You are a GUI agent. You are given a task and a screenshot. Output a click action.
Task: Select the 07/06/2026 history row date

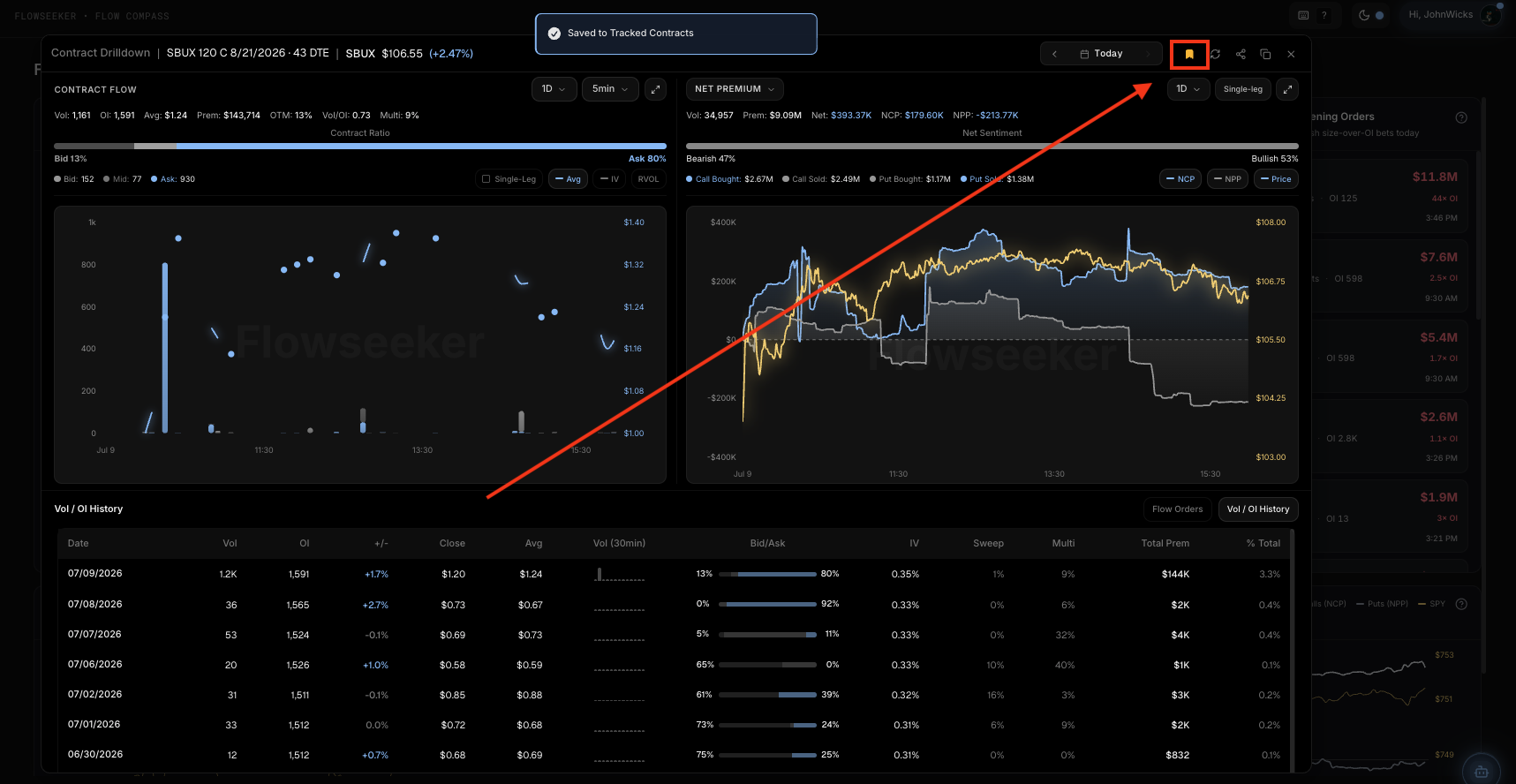95,665
